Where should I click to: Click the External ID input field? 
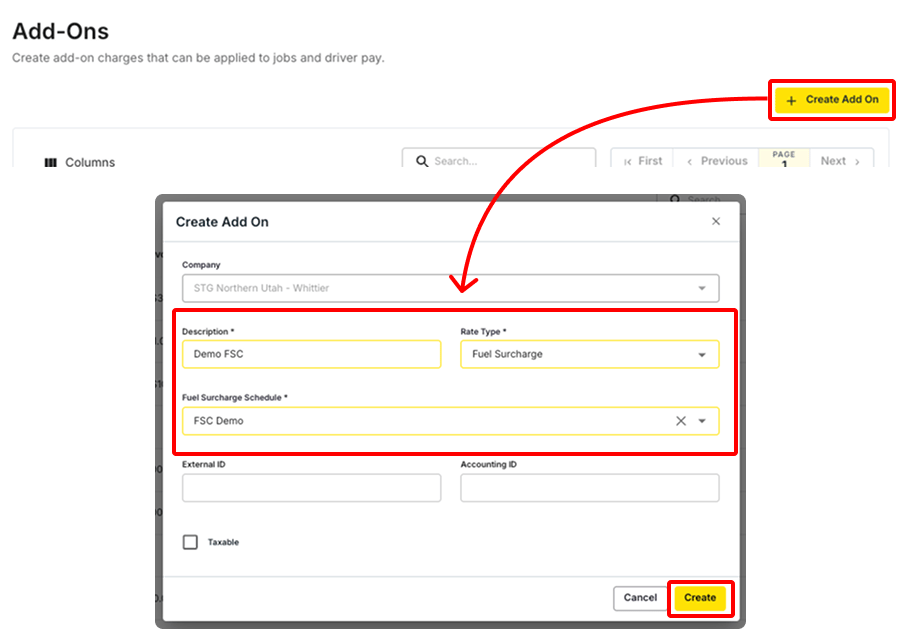[x=312, y=488]
